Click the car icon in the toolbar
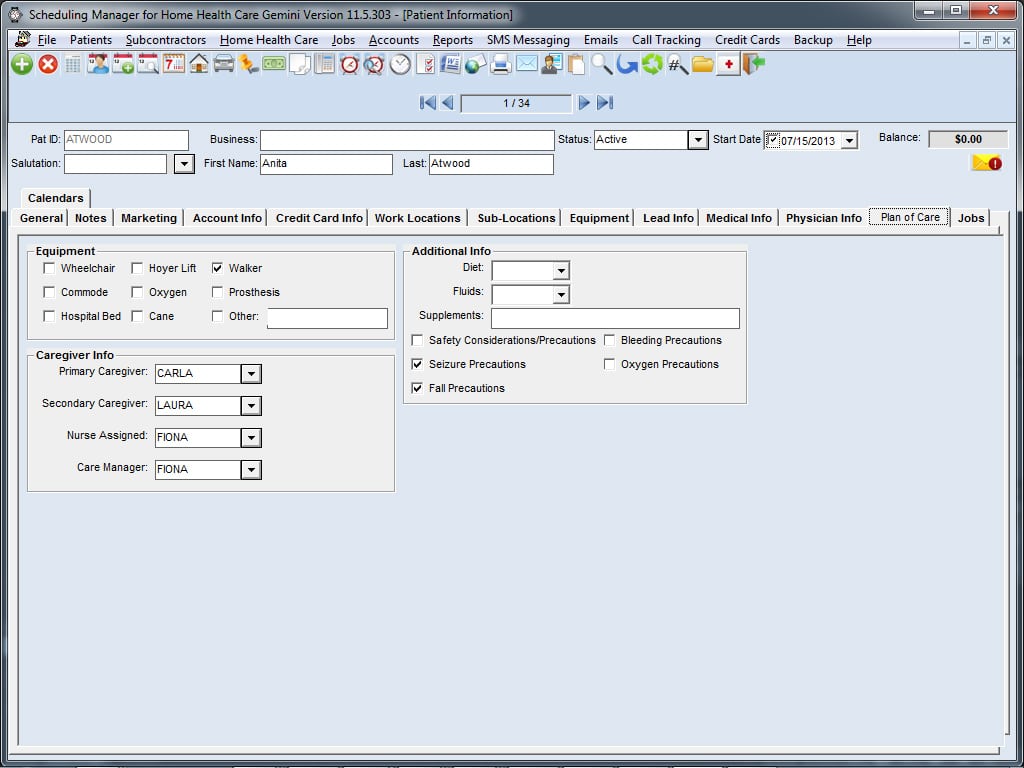The image size is (1024, 768). click(x=223, y=64)
